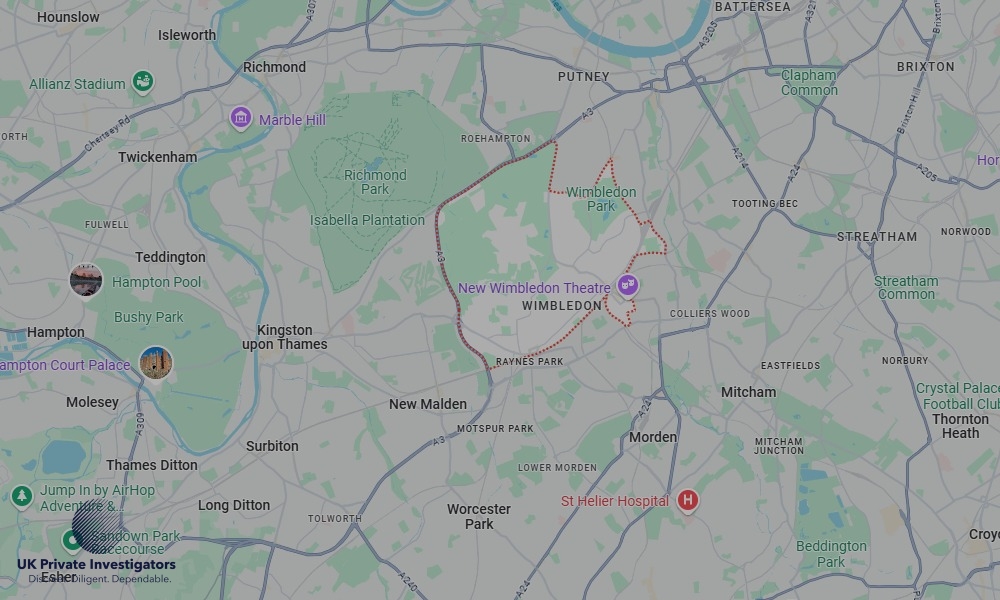Open the New Wimbledon Theatre purple pin

pos(628,285)
